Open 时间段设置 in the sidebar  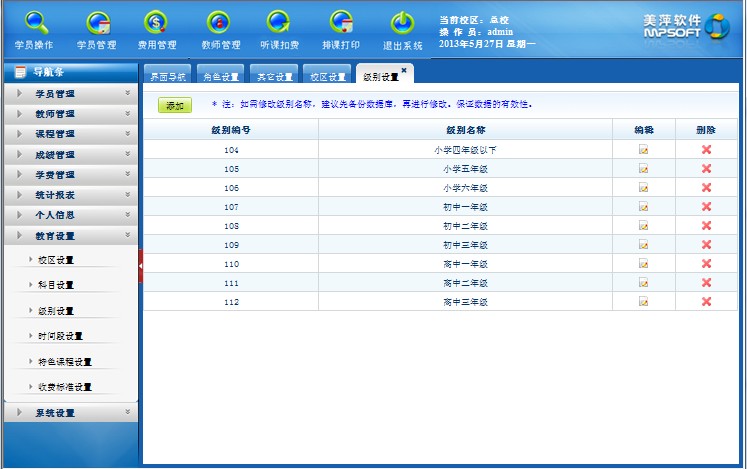click(x=60, y=336)
